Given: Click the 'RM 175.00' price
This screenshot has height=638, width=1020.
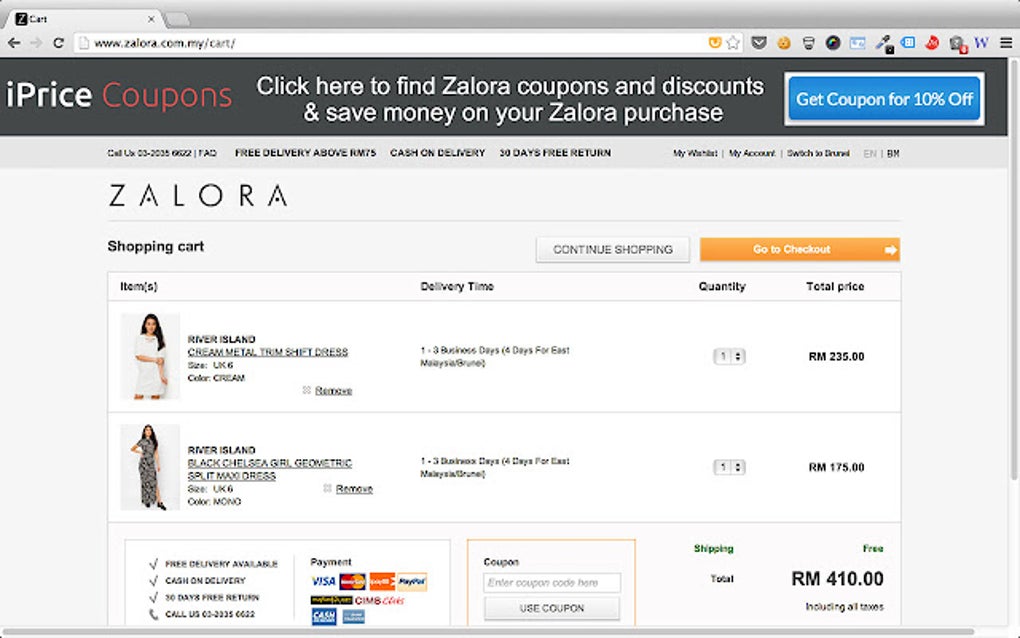Looking at the screenshot, I should click(x=837, y=467).
